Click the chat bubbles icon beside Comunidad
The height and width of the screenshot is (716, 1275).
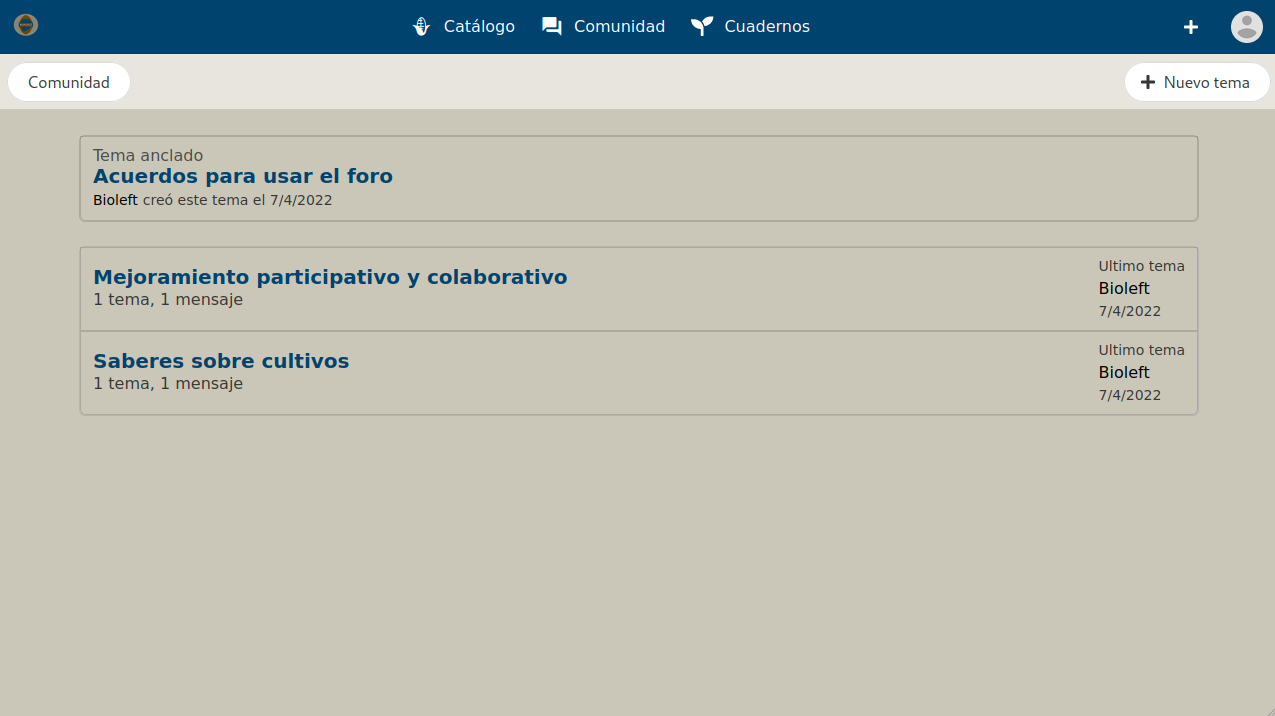[x=552, y=27]
